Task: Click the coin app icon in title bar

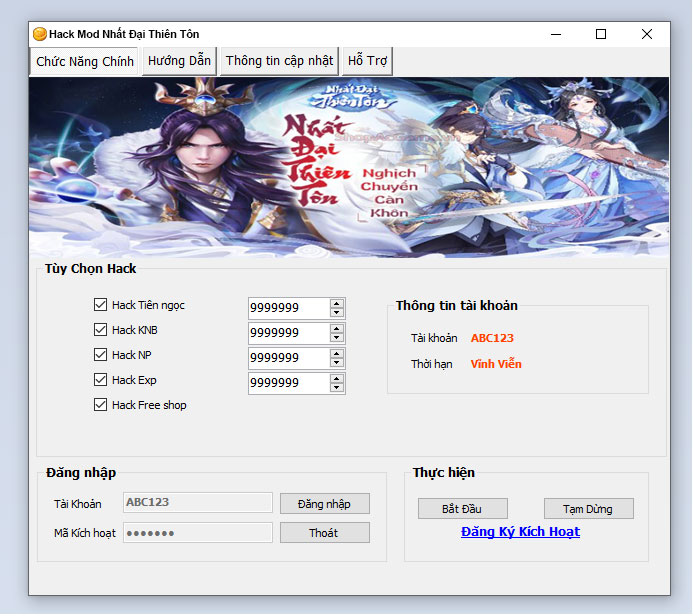Action: click(x=40, y=34)
